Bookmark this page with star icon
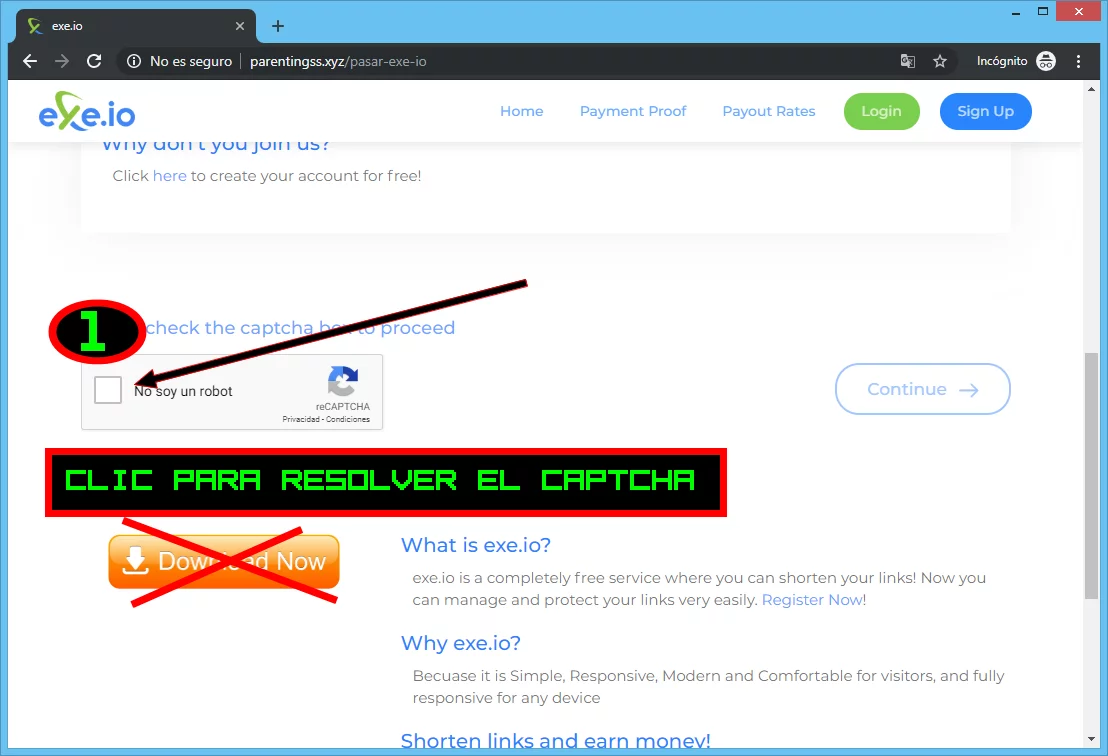 point(940,61)
